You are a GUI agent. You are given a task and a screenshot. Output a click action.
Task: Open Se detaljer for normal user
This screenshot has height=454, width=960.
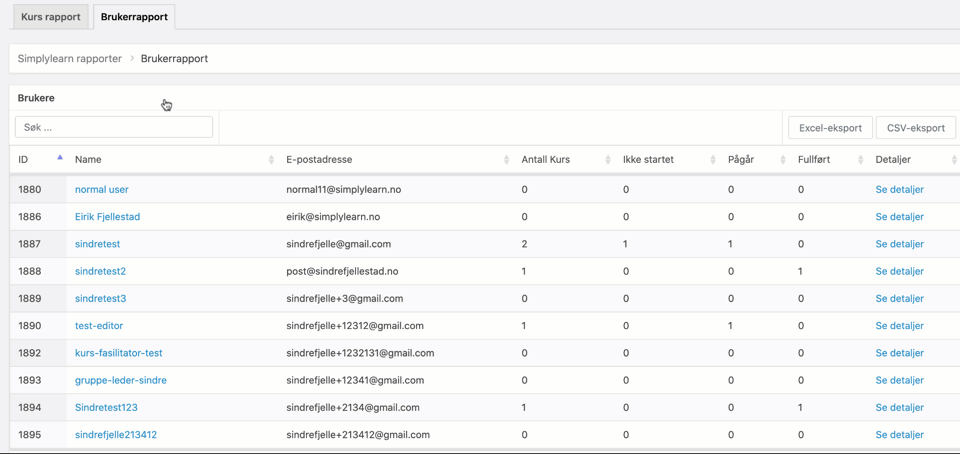[x=899, y=189]
